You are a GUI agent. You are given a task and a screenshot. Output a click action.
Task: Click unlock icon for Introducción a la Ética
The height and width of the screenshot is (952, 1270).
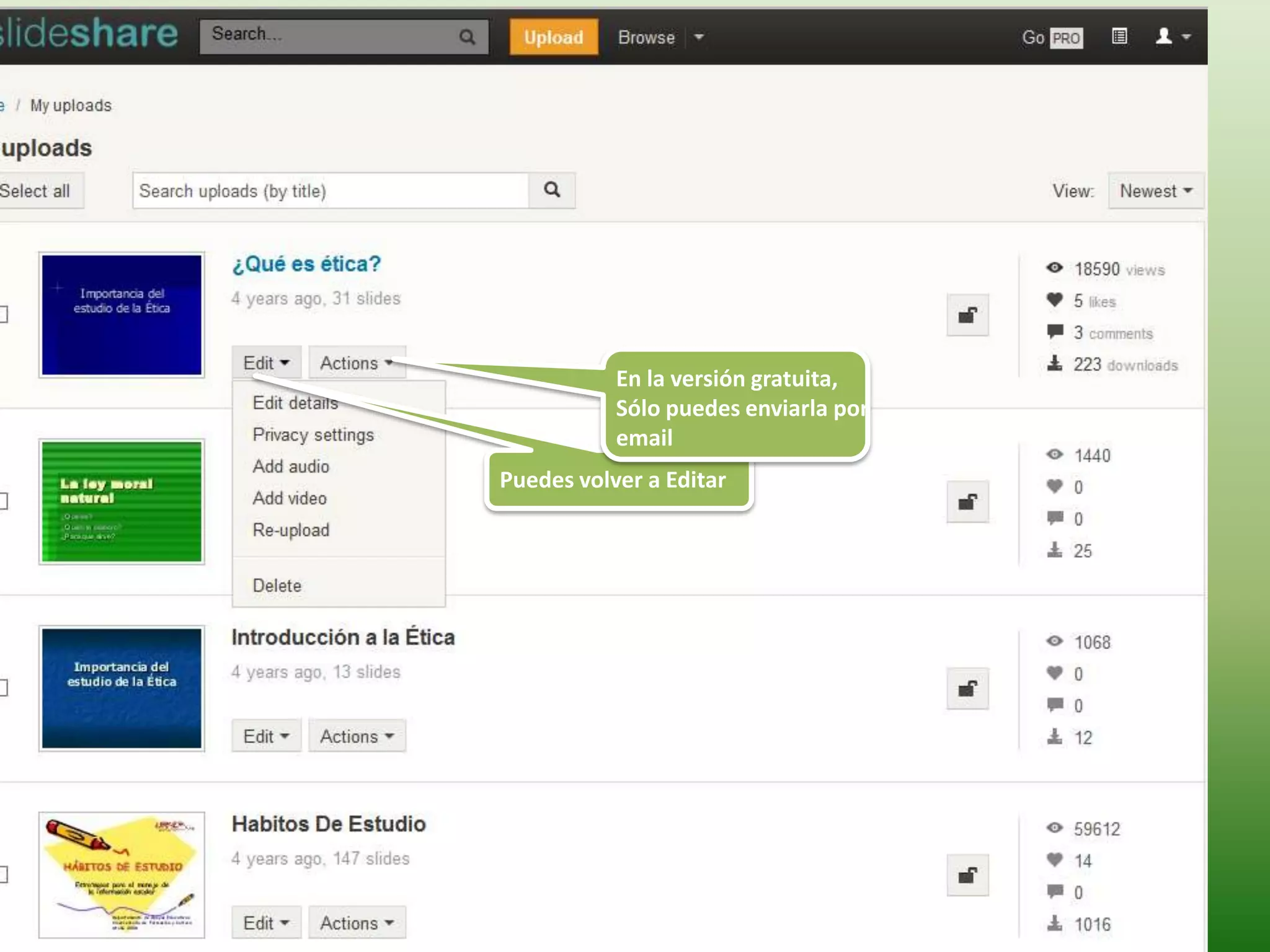[967, 689]
